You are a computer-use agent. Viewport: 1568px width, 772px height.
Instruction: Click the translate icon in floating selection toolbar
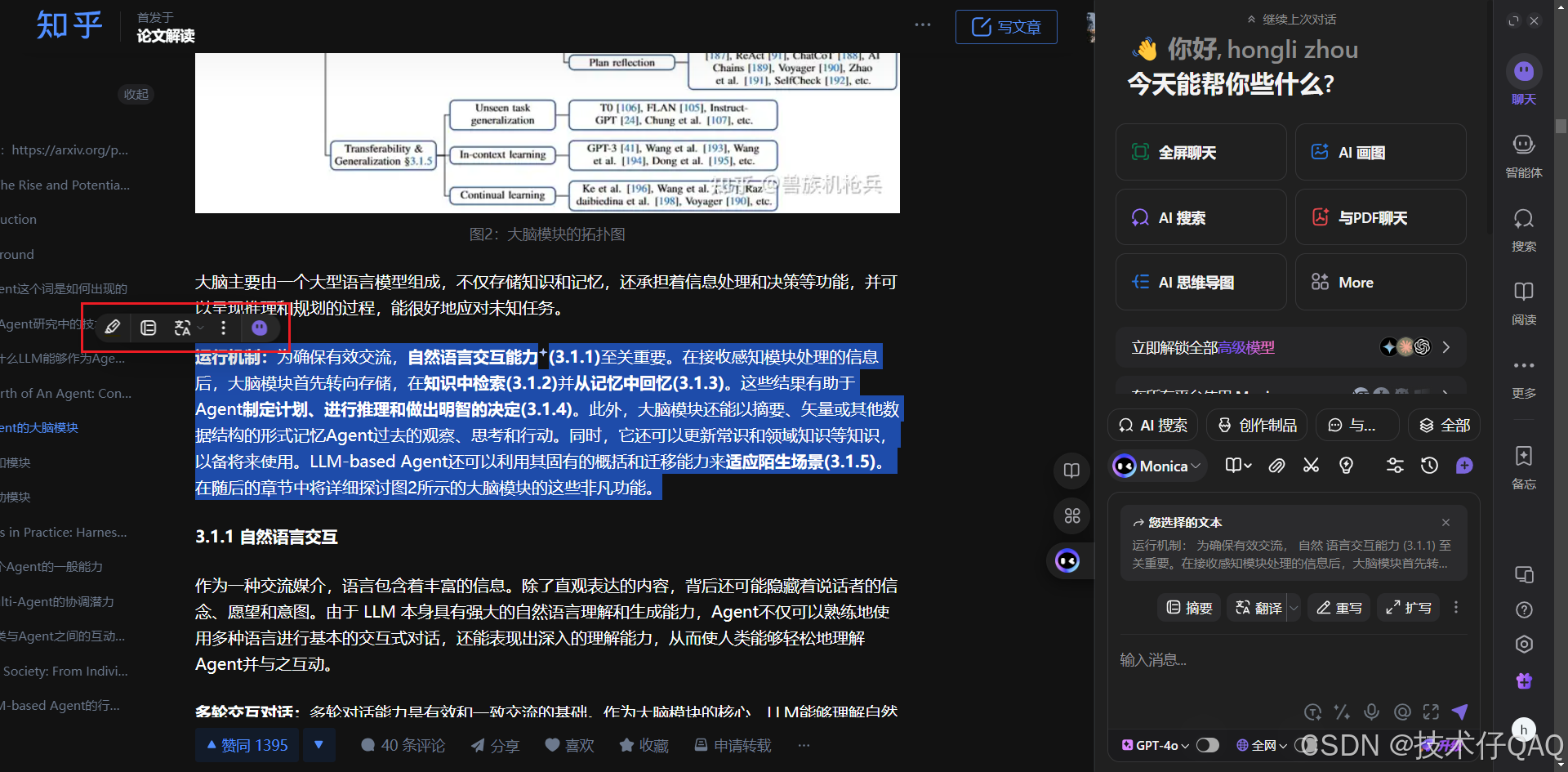tap(182, 328)
